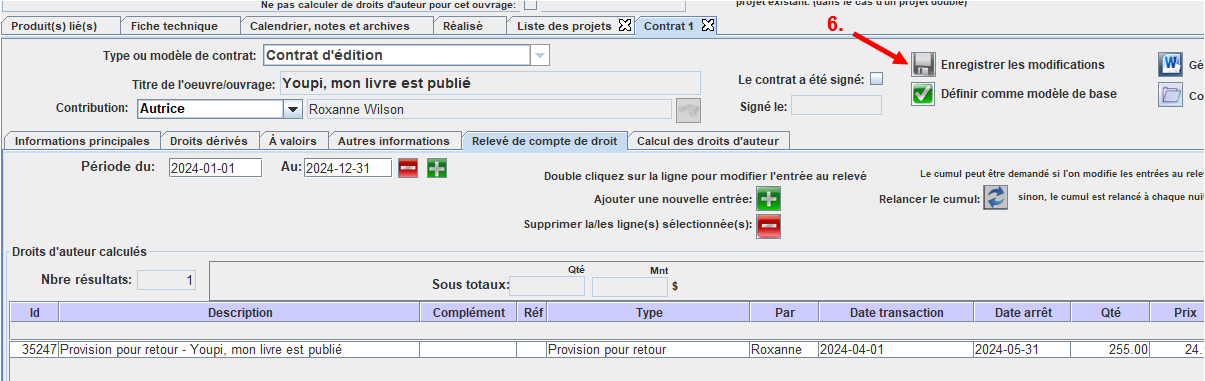The image size is (1205, 381).
Task: Sort by the Description column header
Action: coord(240,313)
